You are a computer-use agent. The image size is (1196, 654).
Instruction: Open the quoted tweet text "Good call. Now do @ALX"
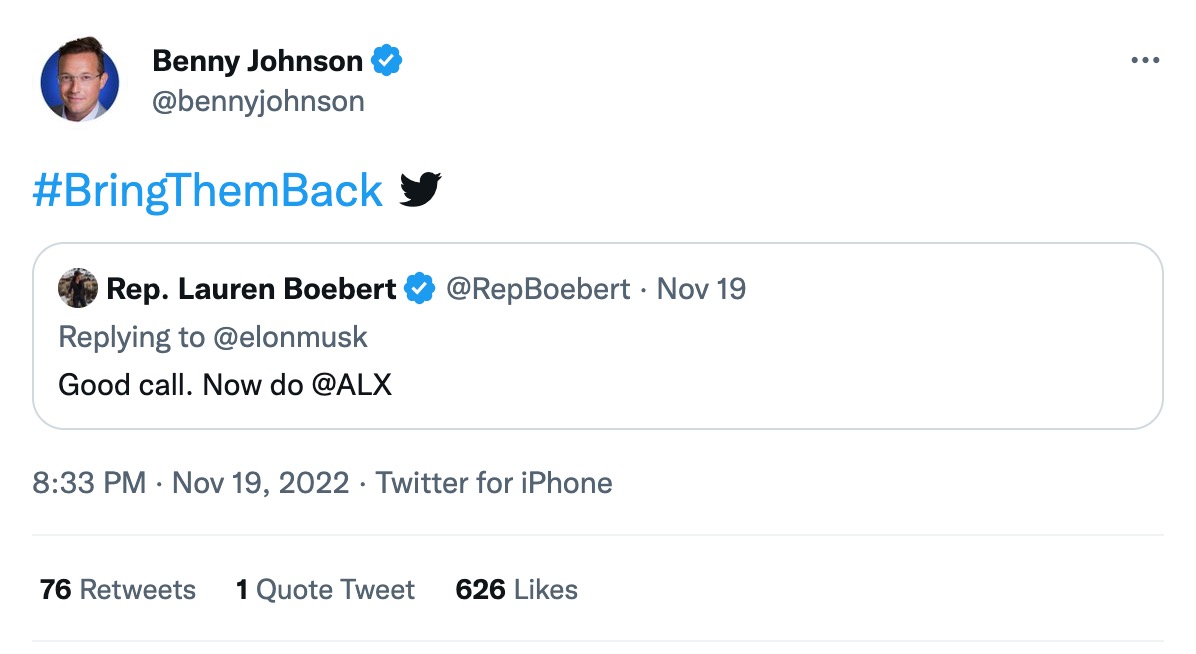pyautogui.click(x=225, y=384)
